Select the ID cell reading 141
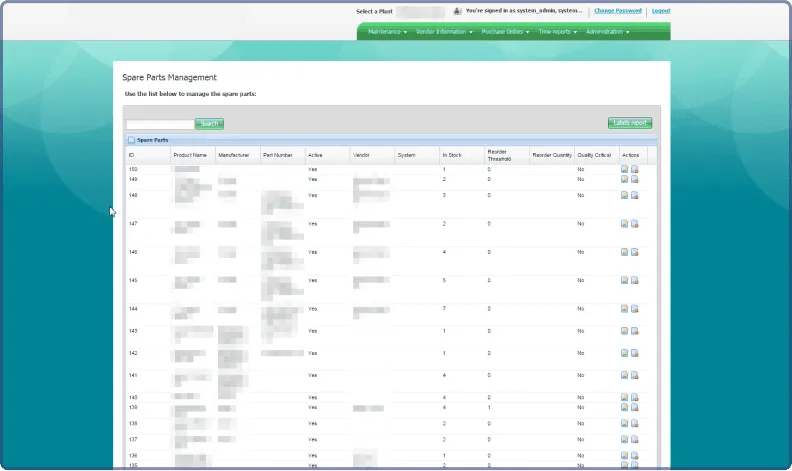The image size is (792, 471). 133,375
